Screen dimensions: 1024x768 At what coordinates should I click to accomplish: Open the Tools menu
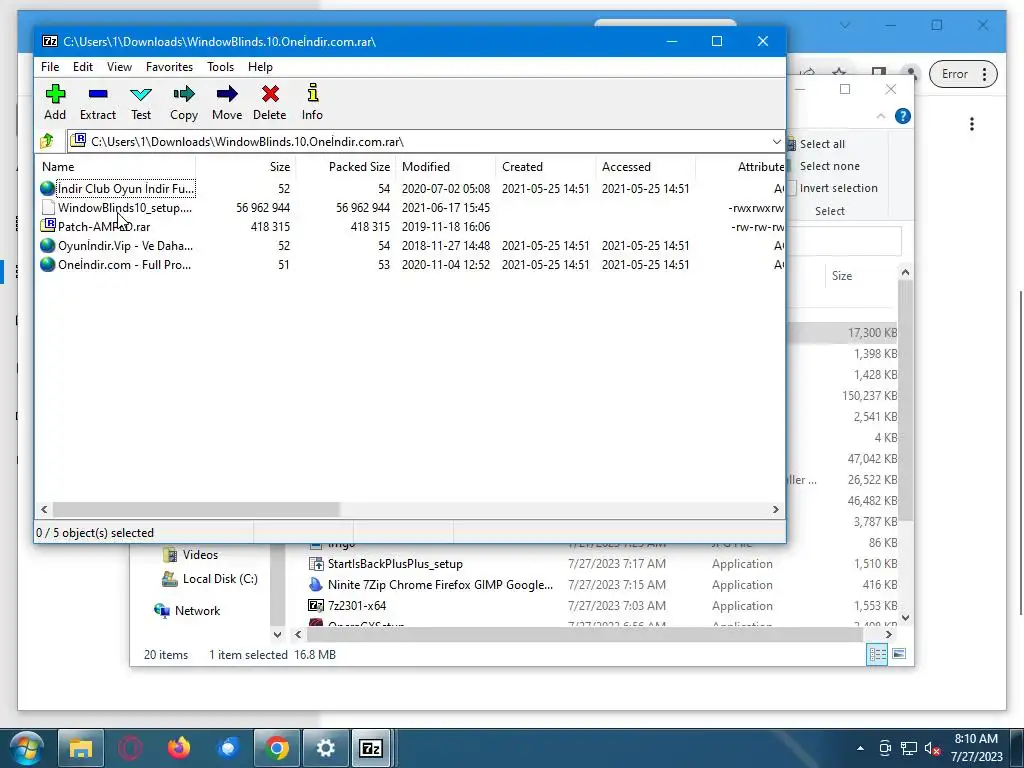(220, 67)
